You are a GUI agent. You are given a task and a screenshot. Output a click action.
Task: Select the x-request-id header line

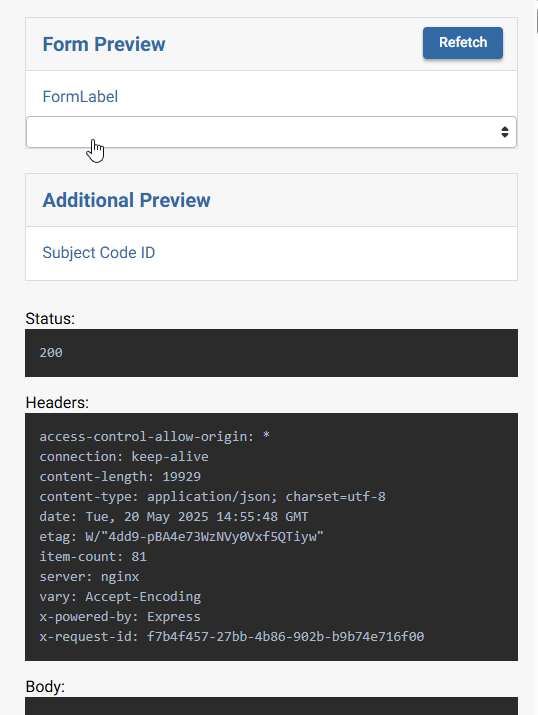[x=232, y=637]
